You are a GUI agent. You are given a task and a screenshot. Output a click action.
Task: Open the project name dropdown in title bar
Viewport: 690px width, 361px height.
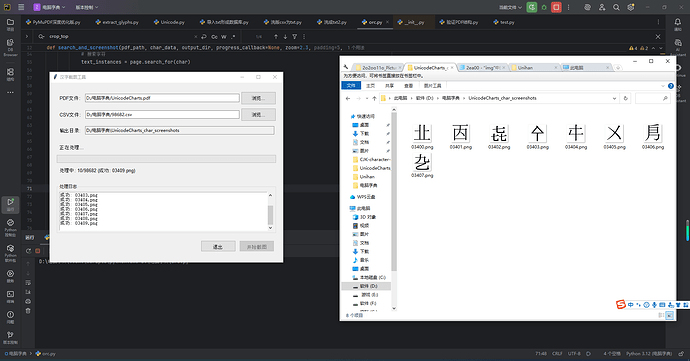click(x=50, y=7)
